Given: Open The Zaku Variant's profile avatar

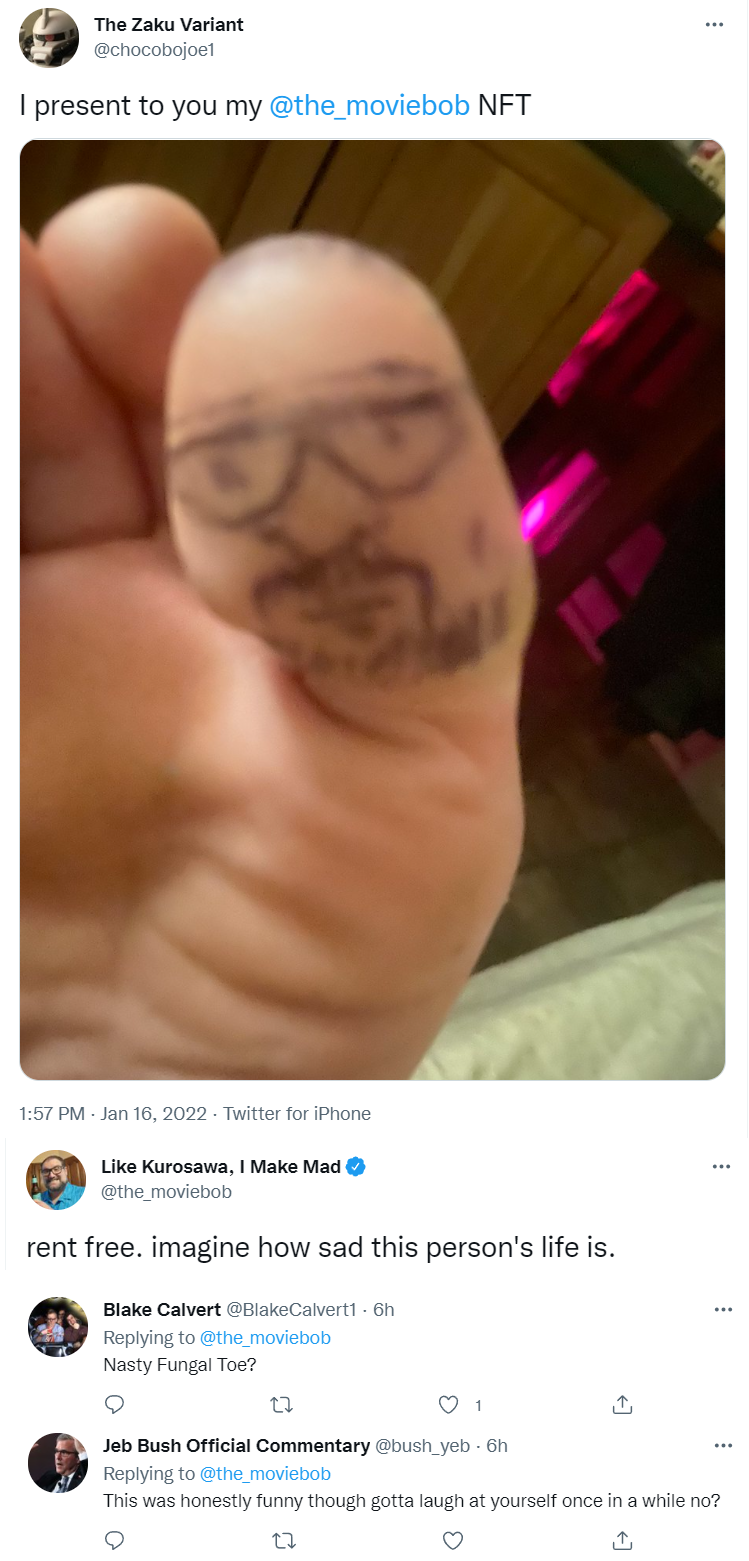Looking at the screenshot, I should coord(49,38).
